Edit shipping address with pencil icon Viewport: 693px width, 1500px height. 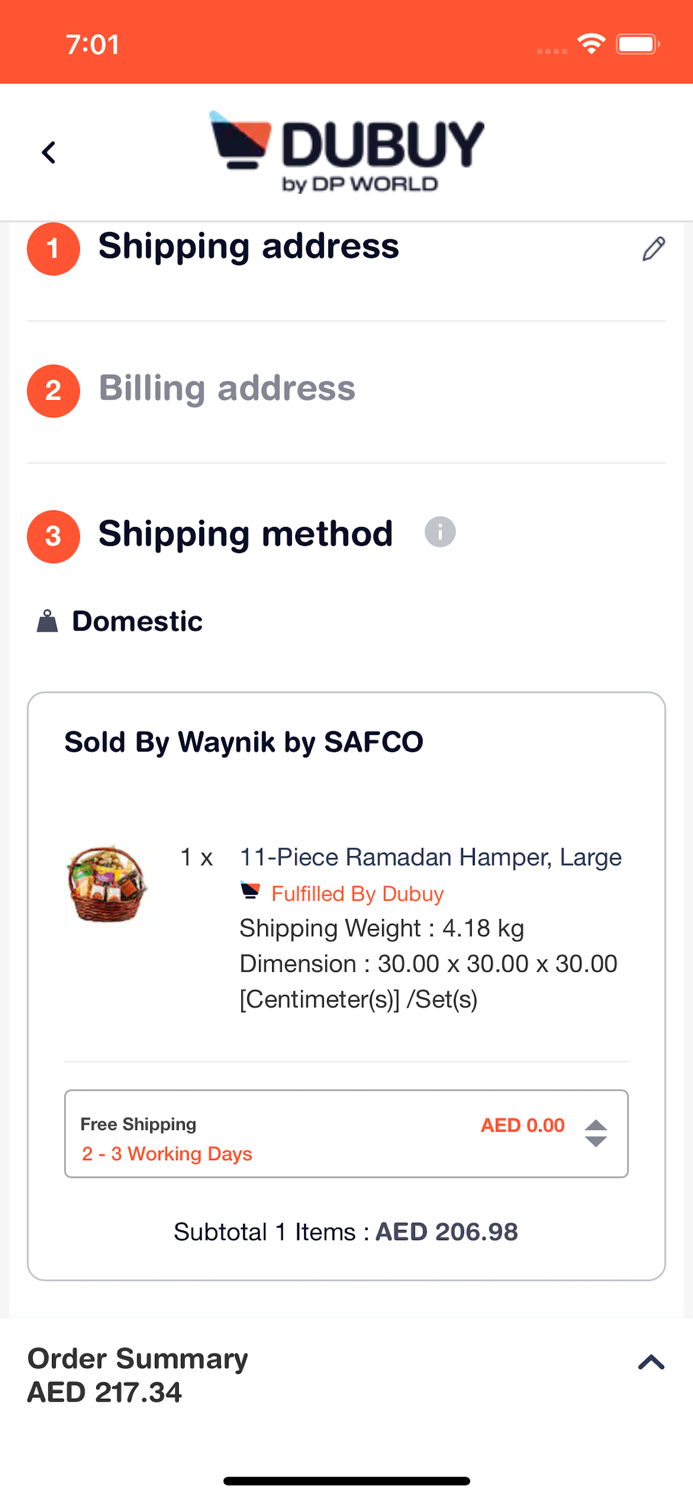click(653, 249)
